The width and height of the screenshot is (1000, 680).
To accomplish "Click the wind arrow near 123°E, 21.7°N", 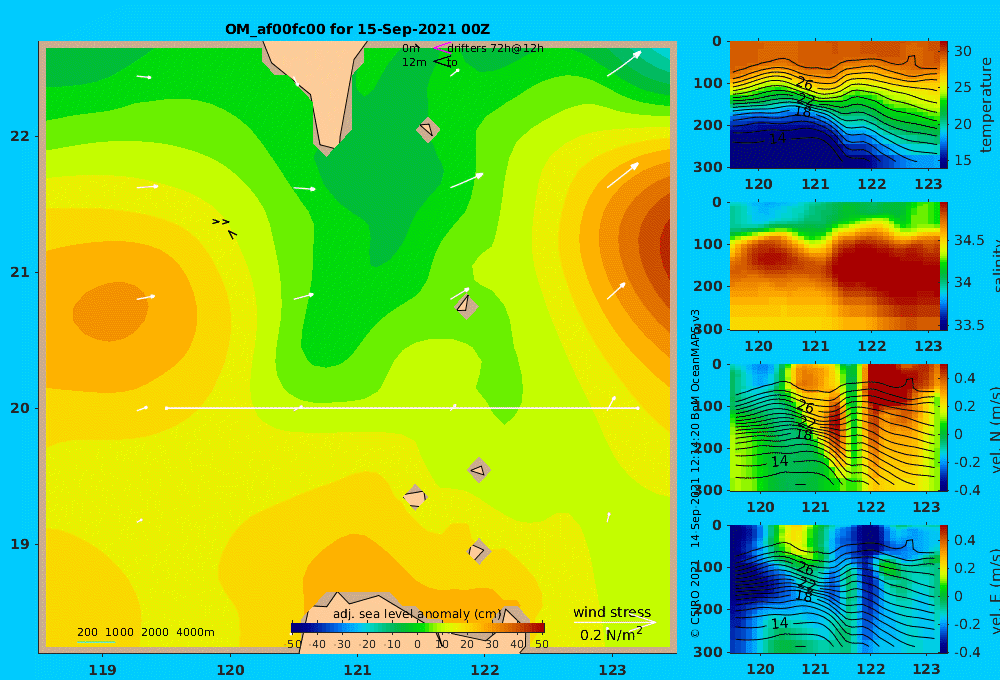I will click(x=622, y=175).
